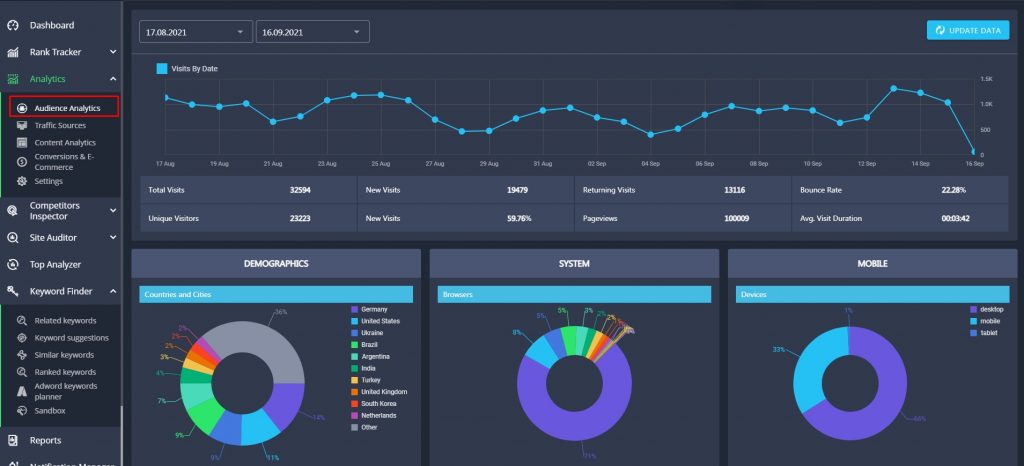Click the 13 Sep peak data point
The image size is (1024, 466).
(x=893, y=88)
